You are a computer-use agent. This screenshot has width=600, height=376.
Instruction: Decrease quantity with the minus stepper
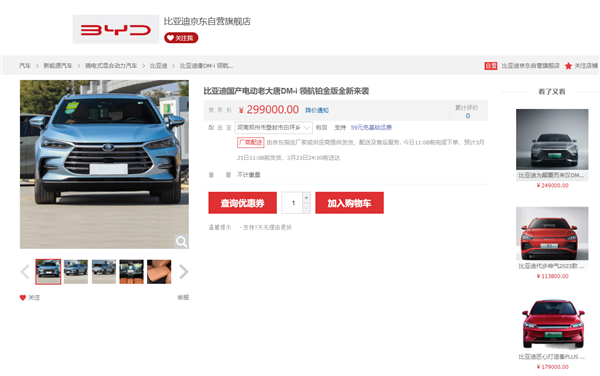306,208
